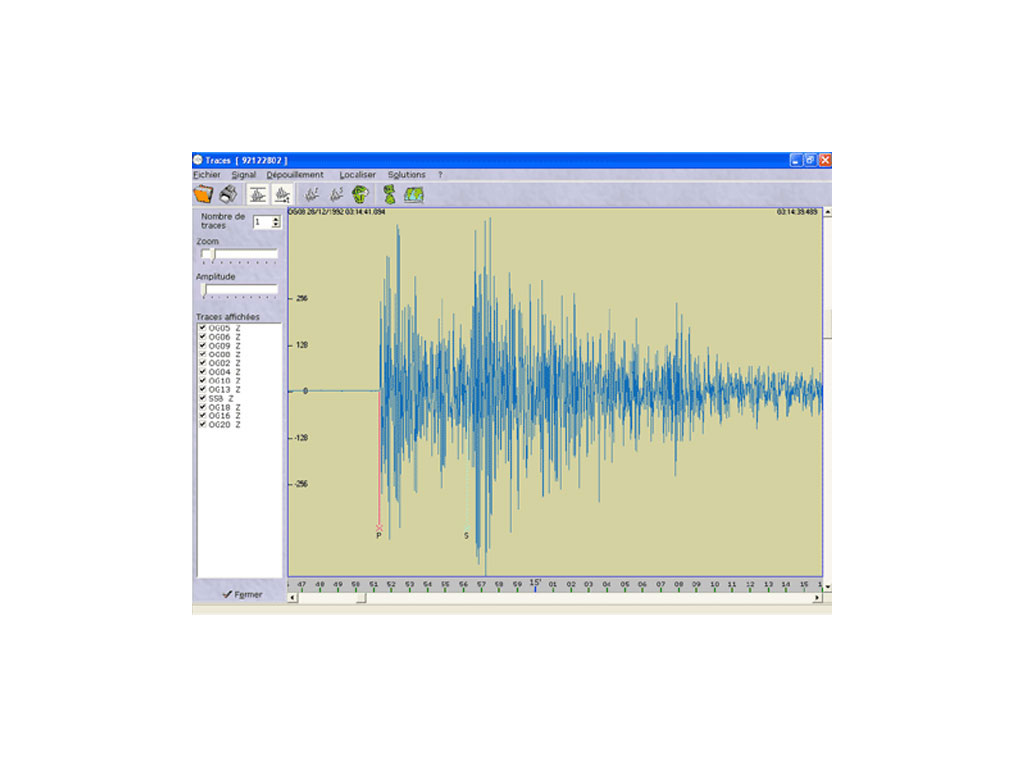Decrease the Nombre de traces value

(x=276, y=226)
